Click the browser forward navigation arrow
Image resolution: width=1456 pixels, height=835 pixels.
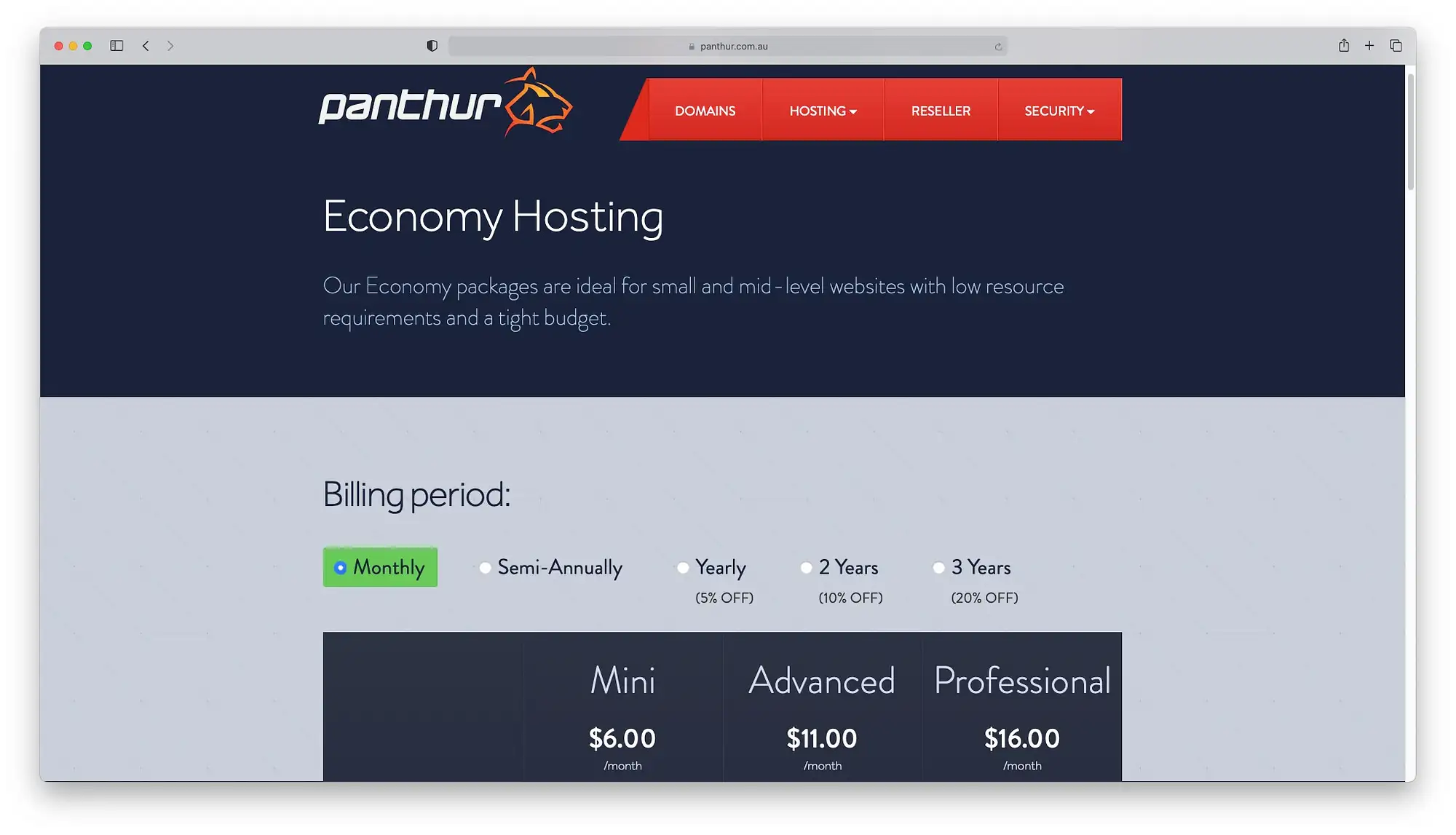point(169,45)
